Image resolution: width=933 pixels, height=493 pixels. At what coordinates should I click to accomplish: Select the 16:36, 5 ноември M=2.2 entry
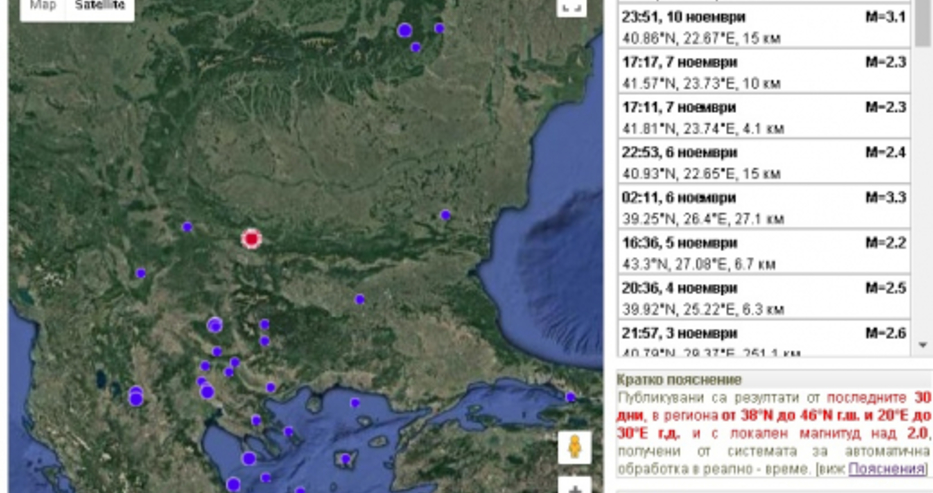coord(765,252)
